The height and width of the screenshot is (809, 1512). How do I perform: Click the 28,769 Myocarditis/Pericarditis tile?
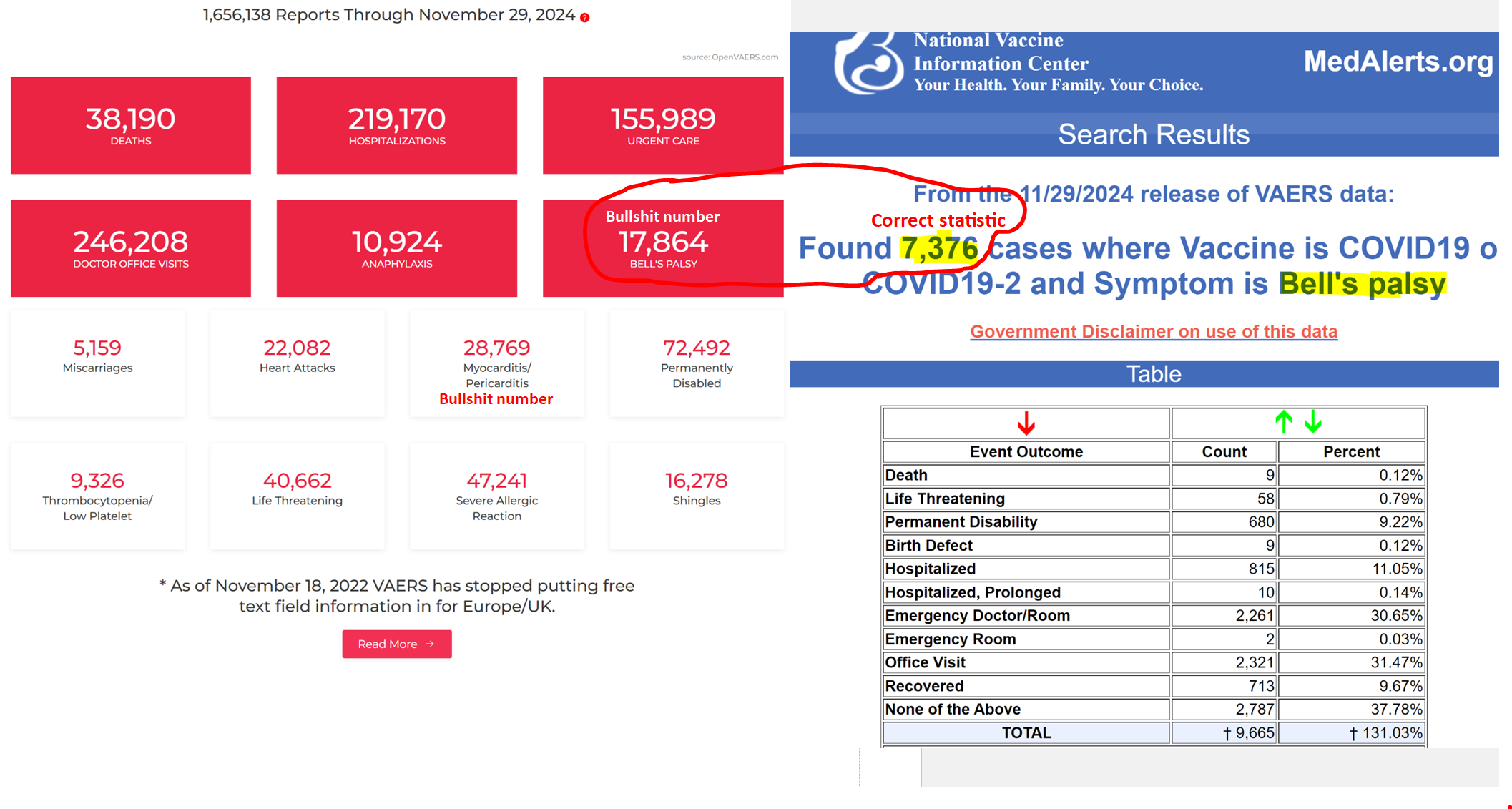(497, 363)
